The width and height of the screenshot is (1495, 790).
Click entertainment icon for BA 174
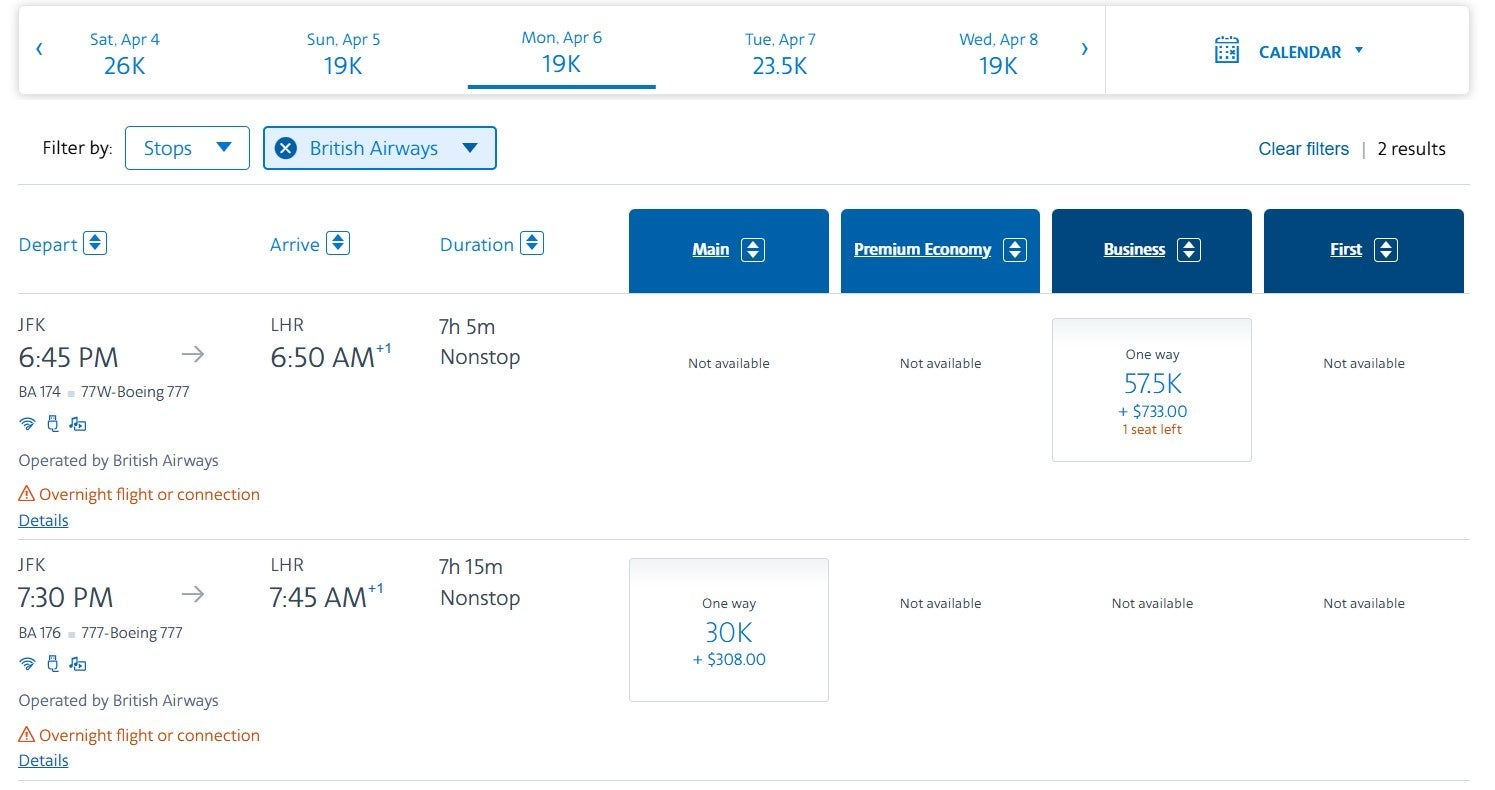tap(78, 424)
